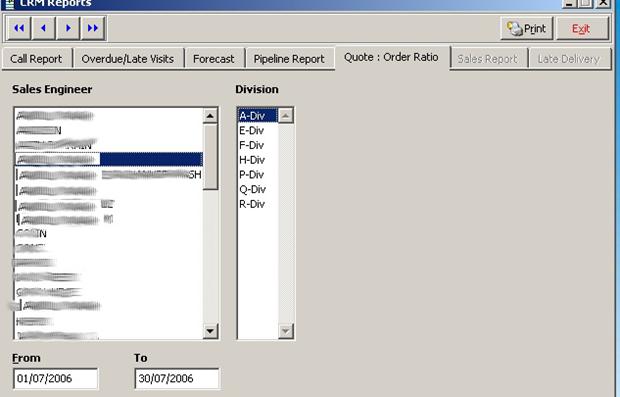Go to previous record arrow button
620x397 pixels.
coord(43,28)
